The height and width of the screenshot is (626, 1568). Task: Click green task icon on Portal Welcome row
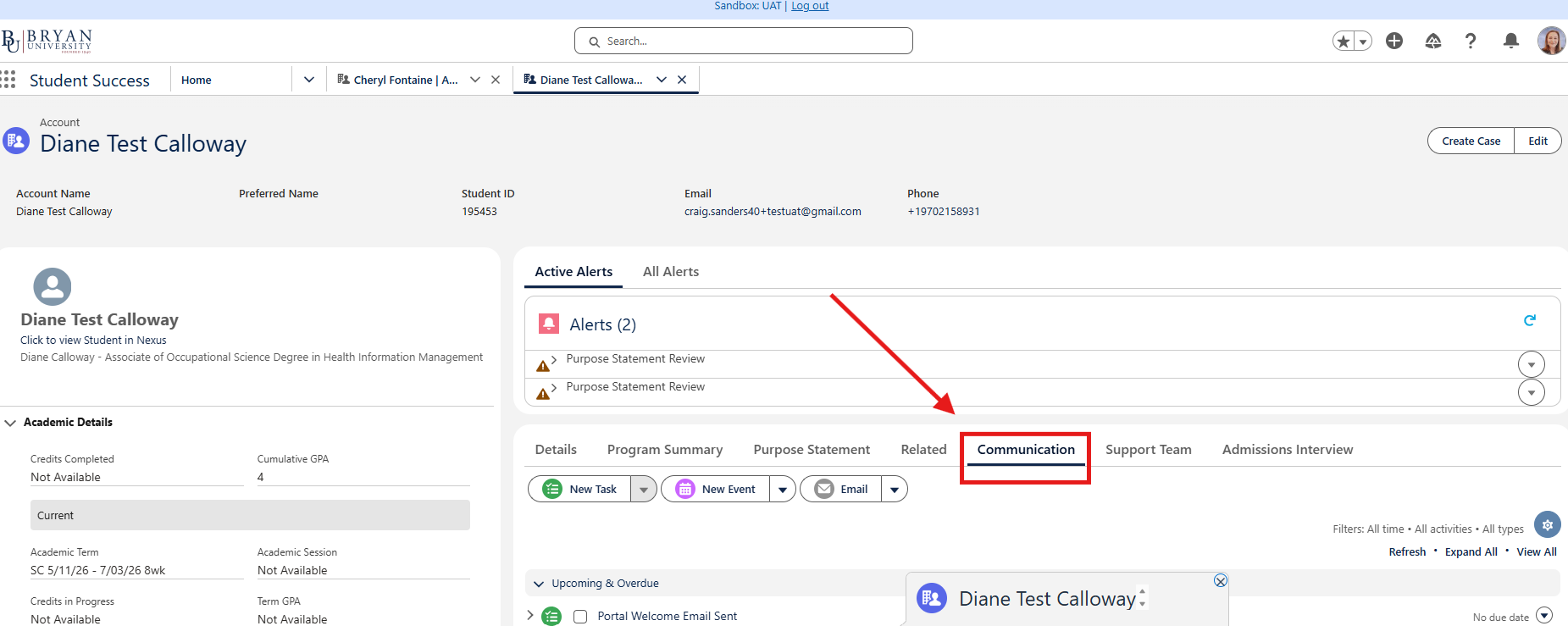pyautogui.click(x=551, y=617)
